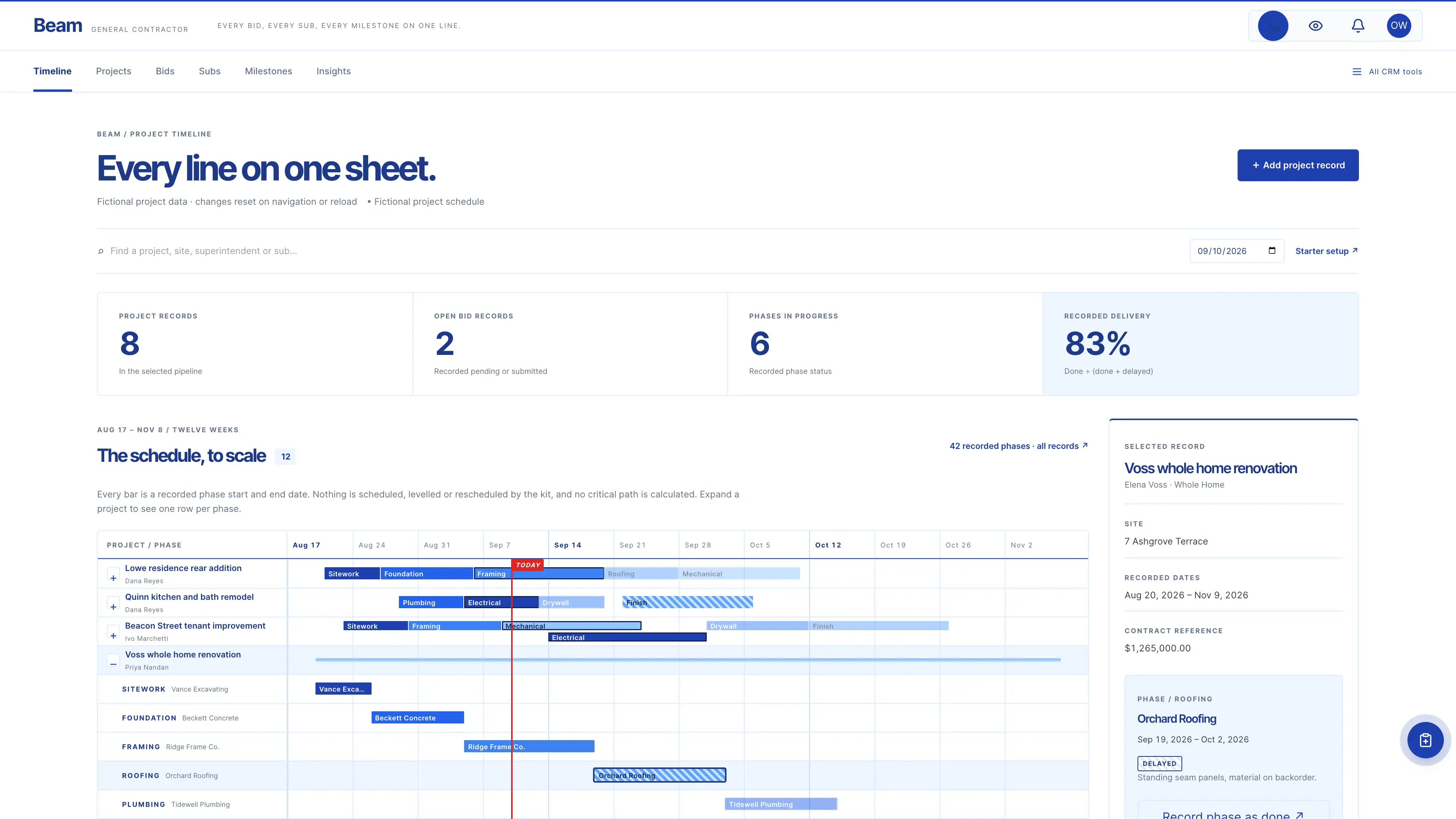Select Beacon Street Finish bar
Viewport: 1456px width, 819px height.
[879, 626]
